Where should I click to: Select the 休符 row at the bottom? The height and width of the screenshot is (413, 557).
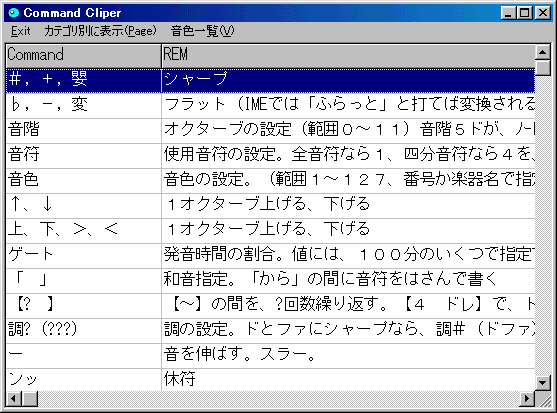click(x=270, y=380)
